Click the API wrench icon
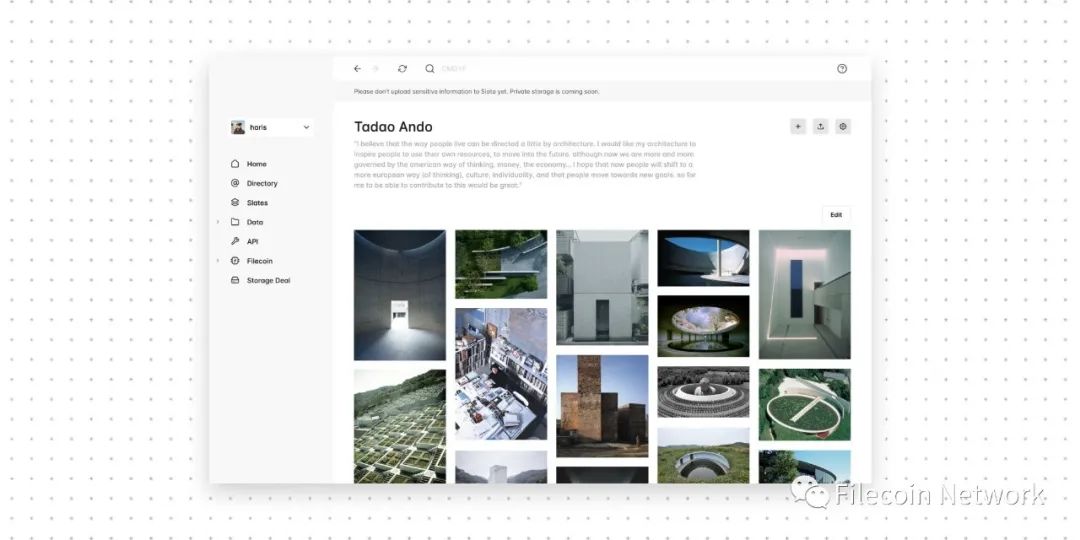The width and height of the screenshot is (1080, 540). tap(235, 242)
